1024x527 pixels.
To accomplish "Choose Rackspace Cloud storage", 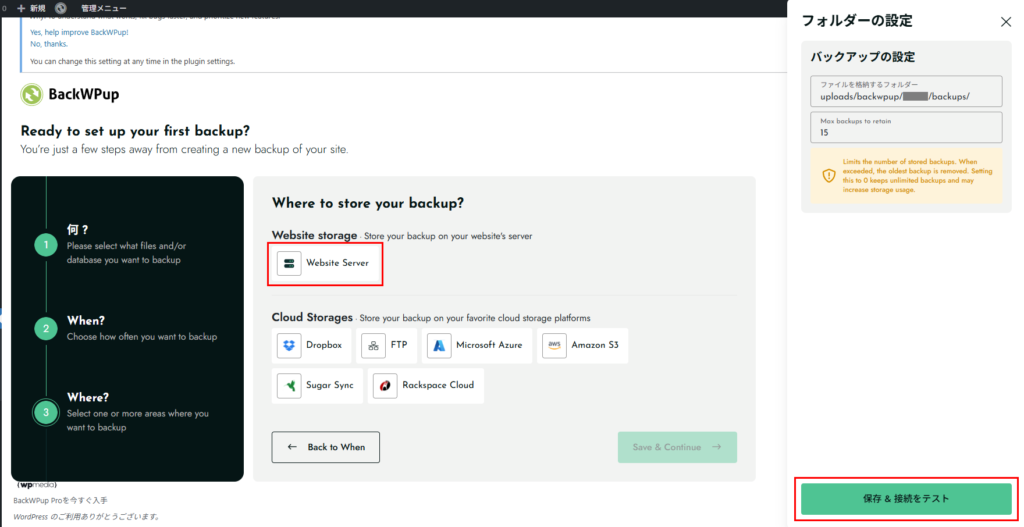I will [426, 385].
